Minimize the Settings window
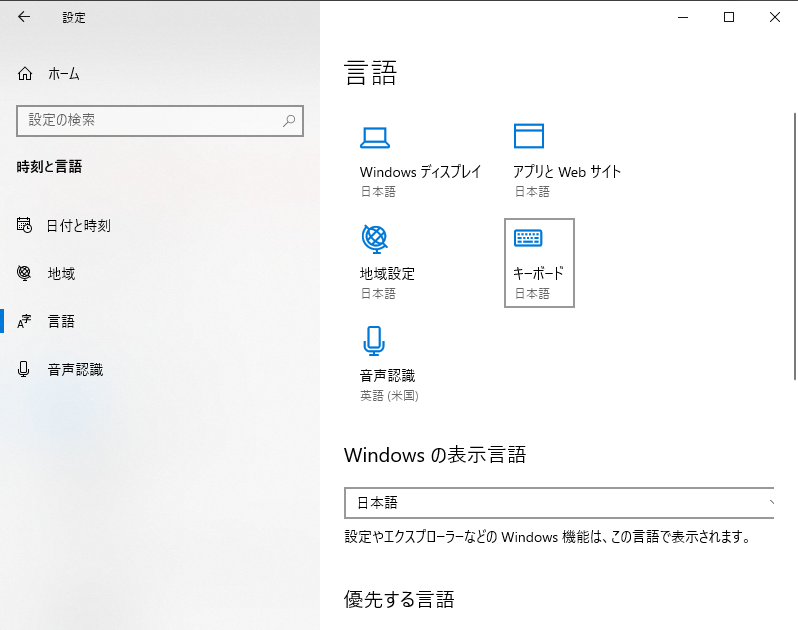 [683, 17]
